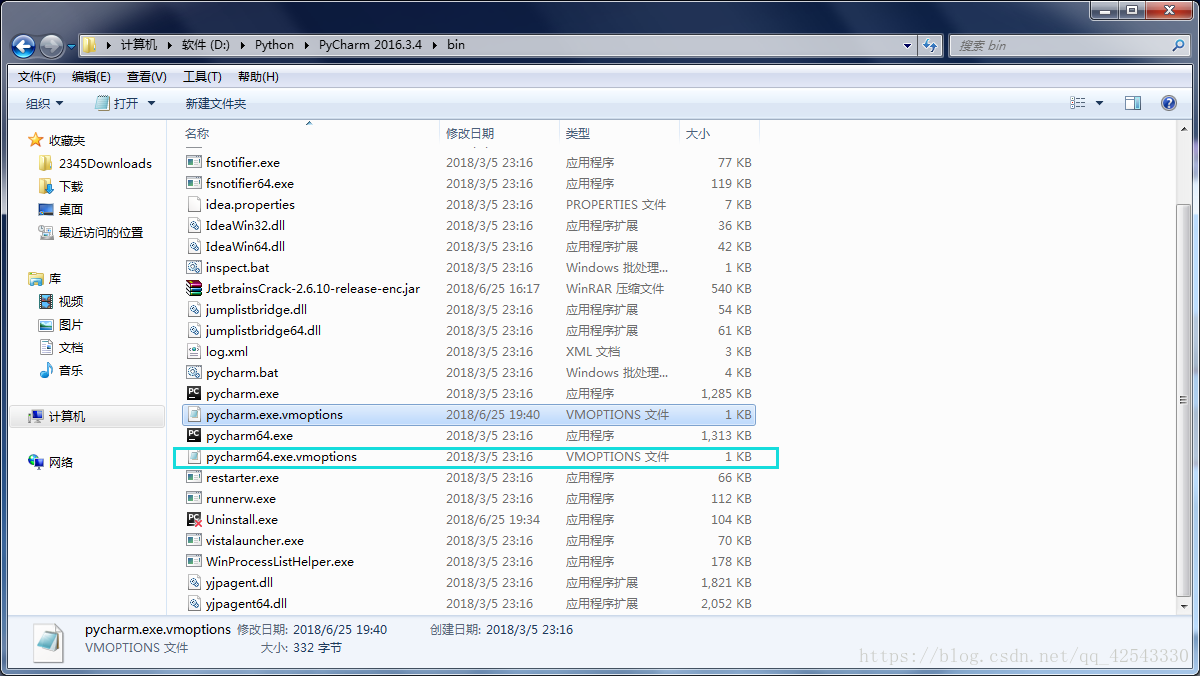Image resolution: width=1200 pixels, height=676 pixels.
Task: Select the log.xml file icon
Action: [x=194, y=351]
